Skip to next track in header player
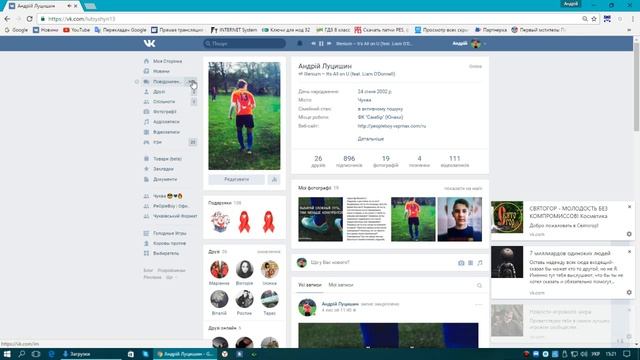 (x=329, y=43)
